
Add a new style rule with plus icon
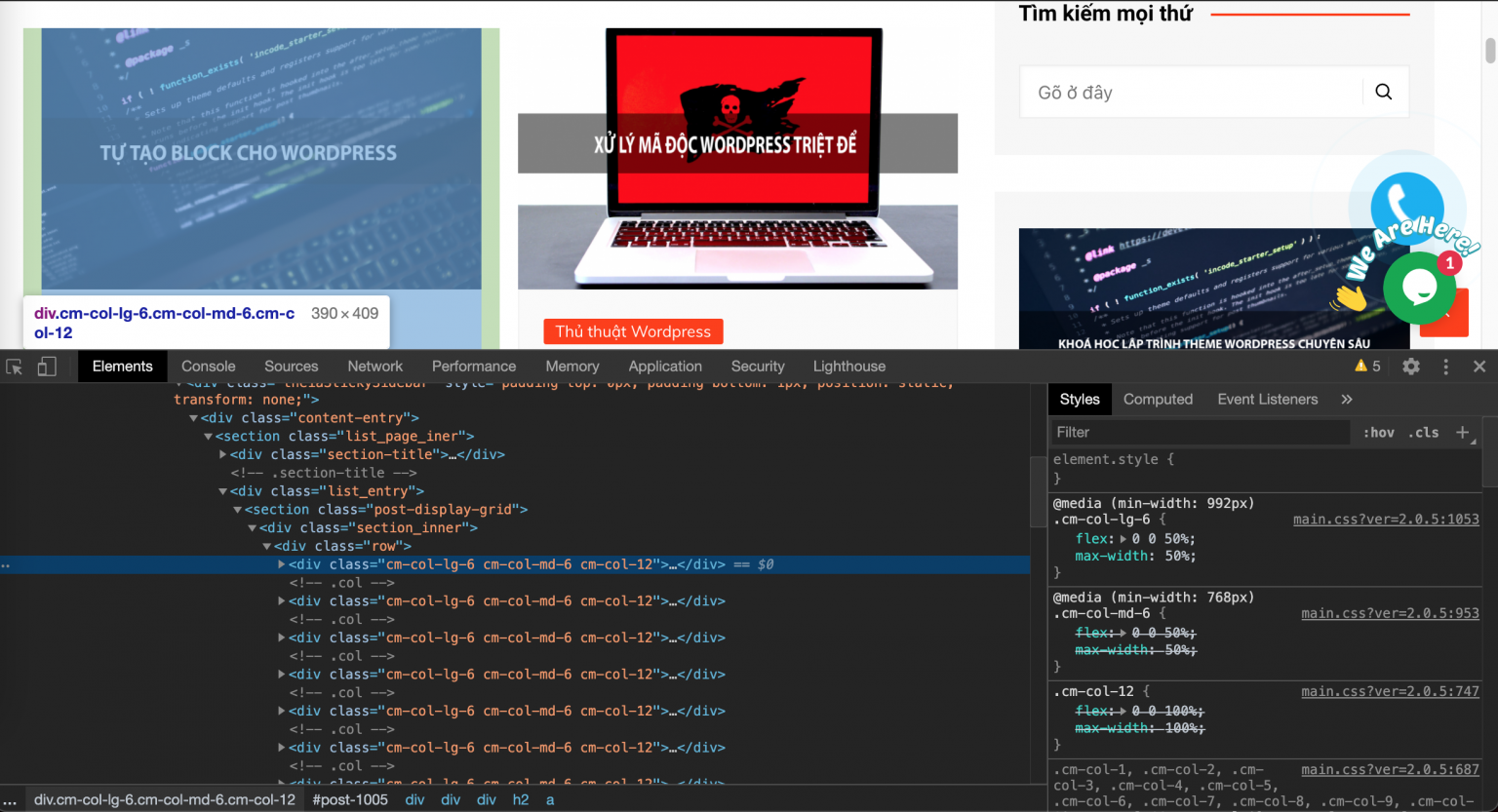coord(1462,433)
